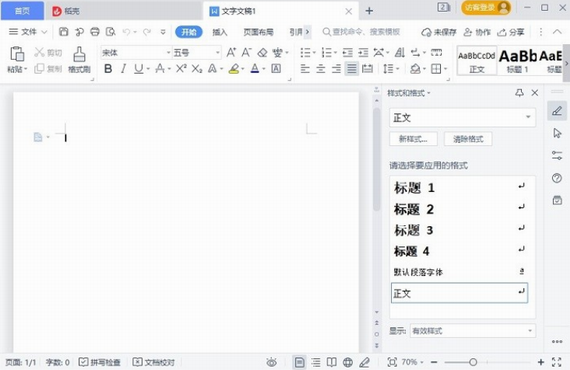Click the distributed alignment icon
Image resolution: width=570 pixels, height=370 pixels.
tap(368, 68)
